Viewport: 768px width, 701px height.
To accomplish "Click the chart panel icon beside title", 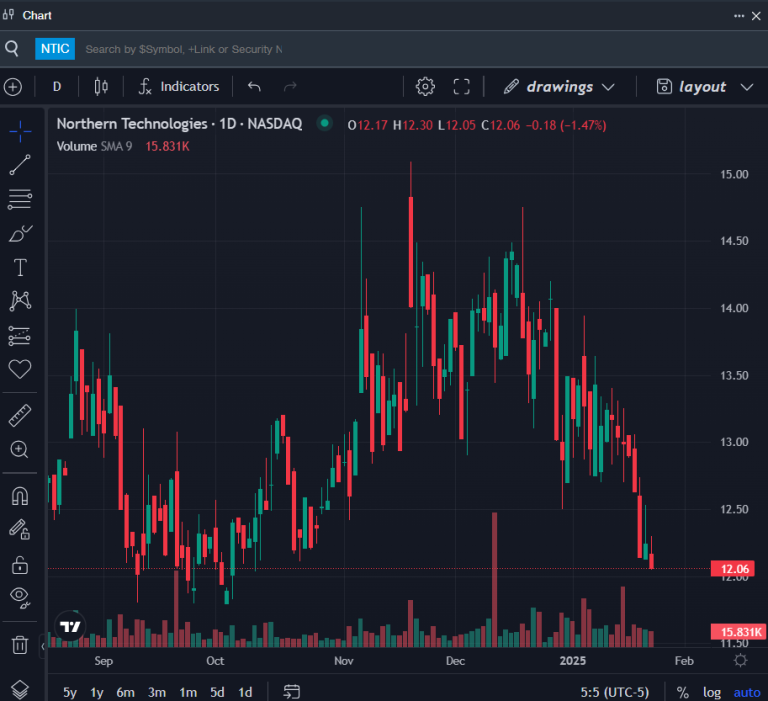I will pyautogui.click(x=8, y=15).
